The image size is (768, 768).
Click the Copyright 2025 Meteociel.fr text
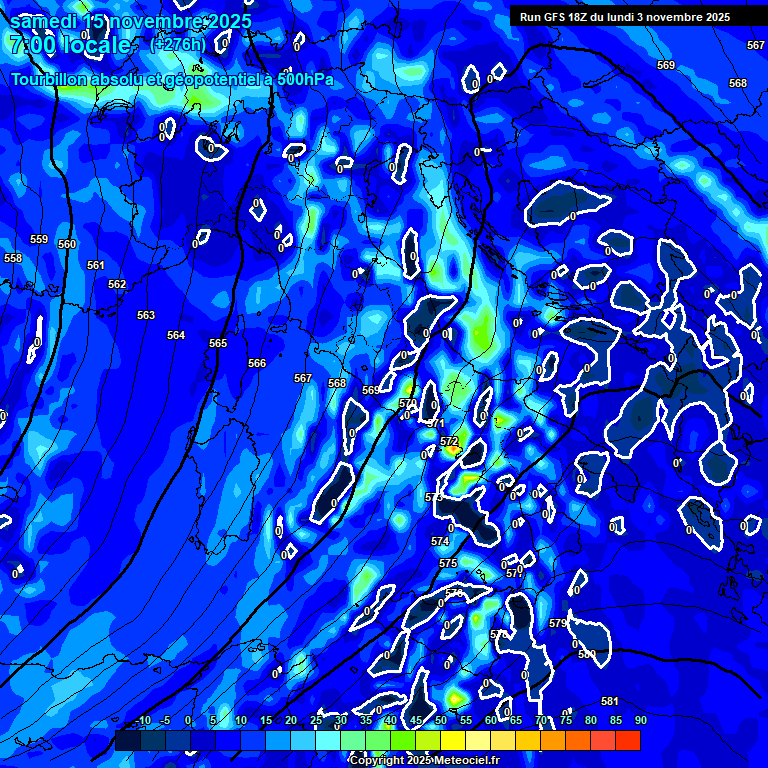[x=424, y=761]
